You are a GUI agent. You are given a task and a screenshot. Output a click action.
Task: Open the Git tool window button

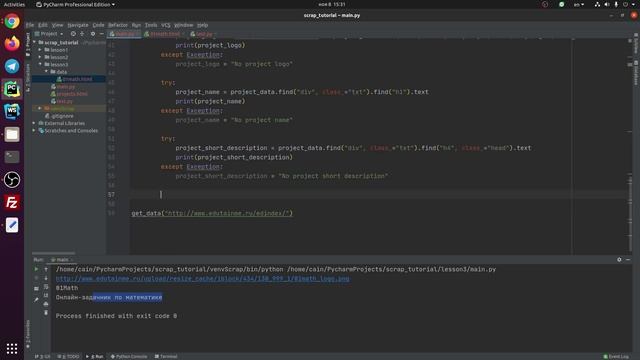[x=42, y=356]
